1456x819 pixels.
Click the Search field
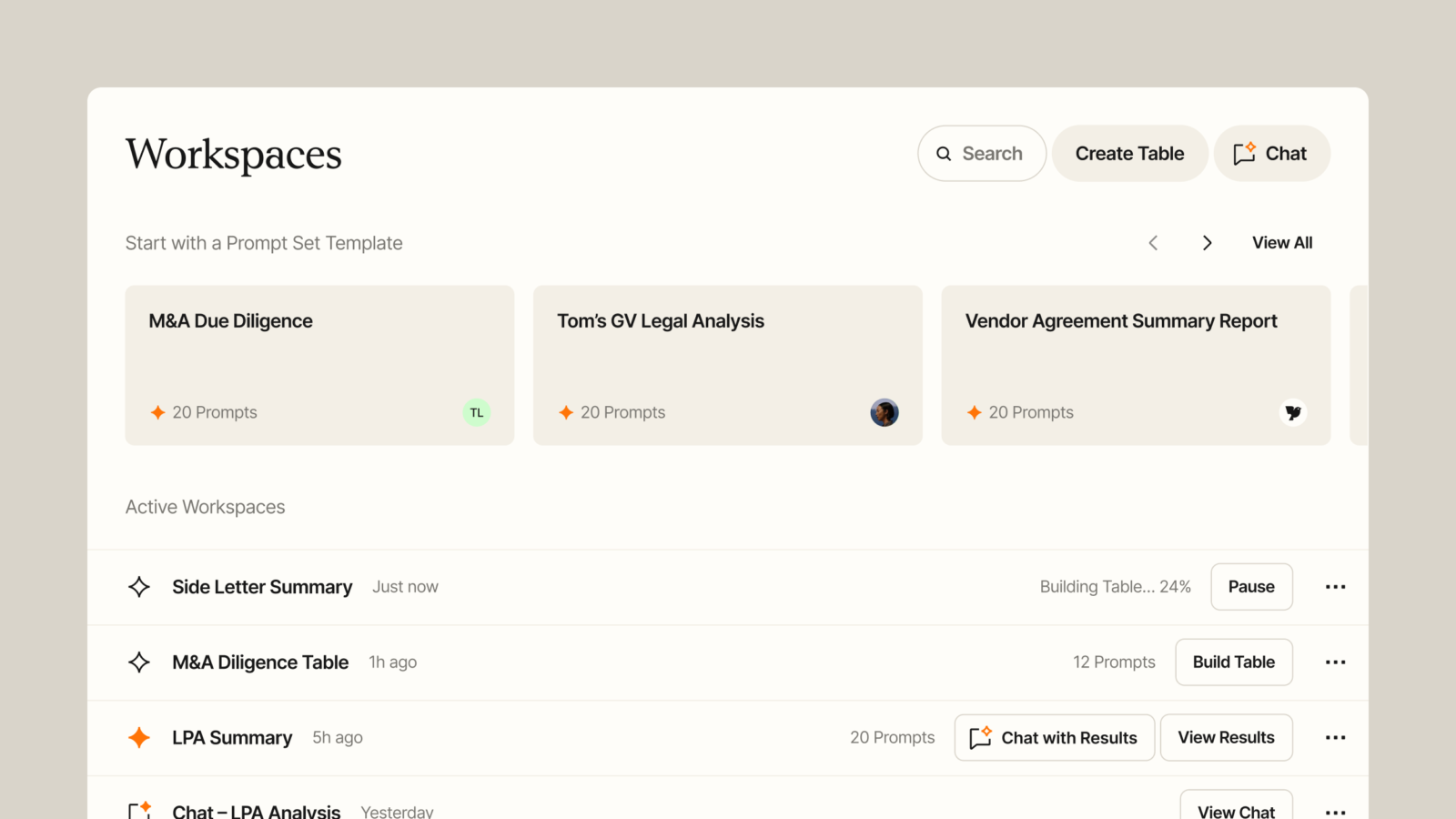click(x=982, y=153)
